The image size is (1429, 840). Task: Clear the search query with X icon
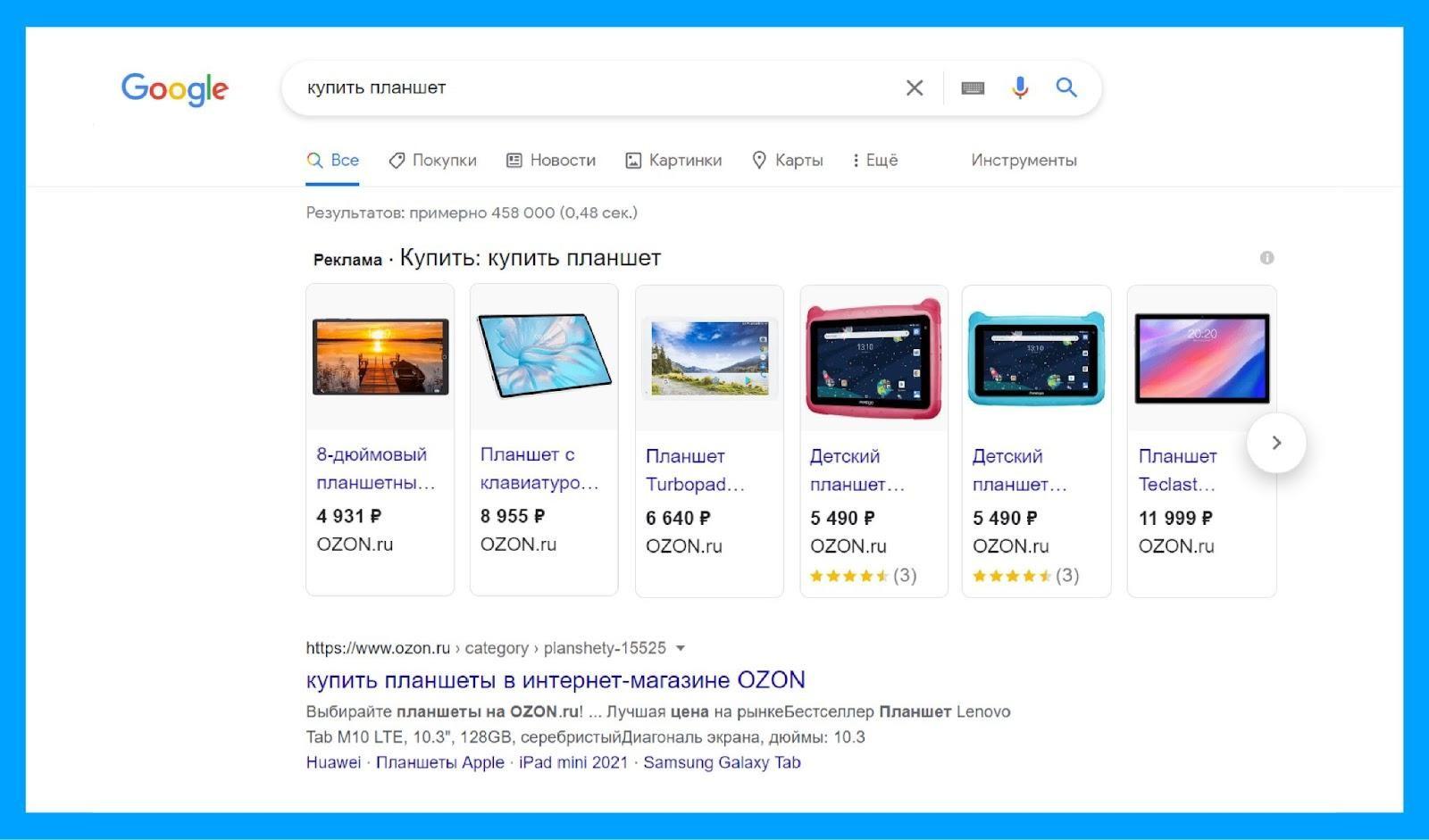[x=914, y=87]
